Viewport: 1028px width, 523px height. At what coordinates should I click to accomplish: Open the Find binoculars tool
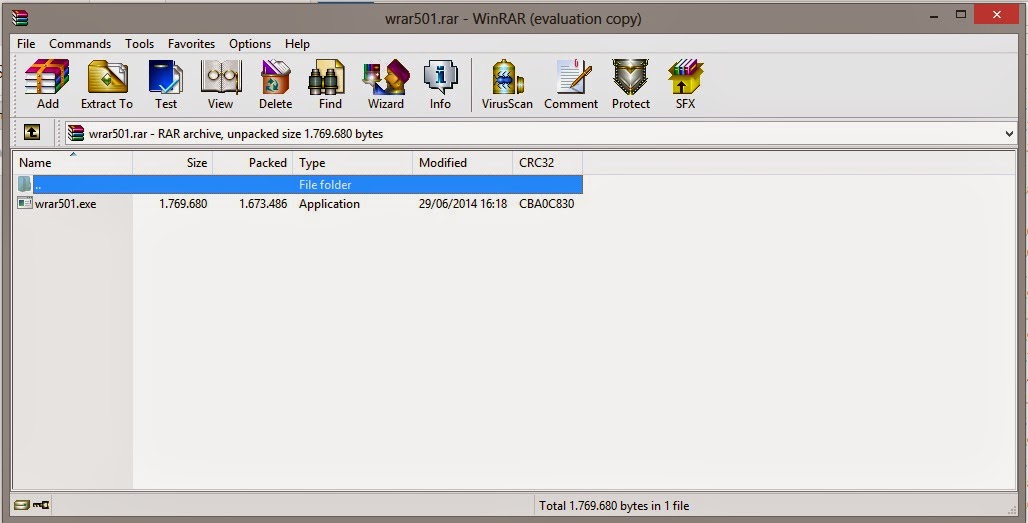[330, 84]
